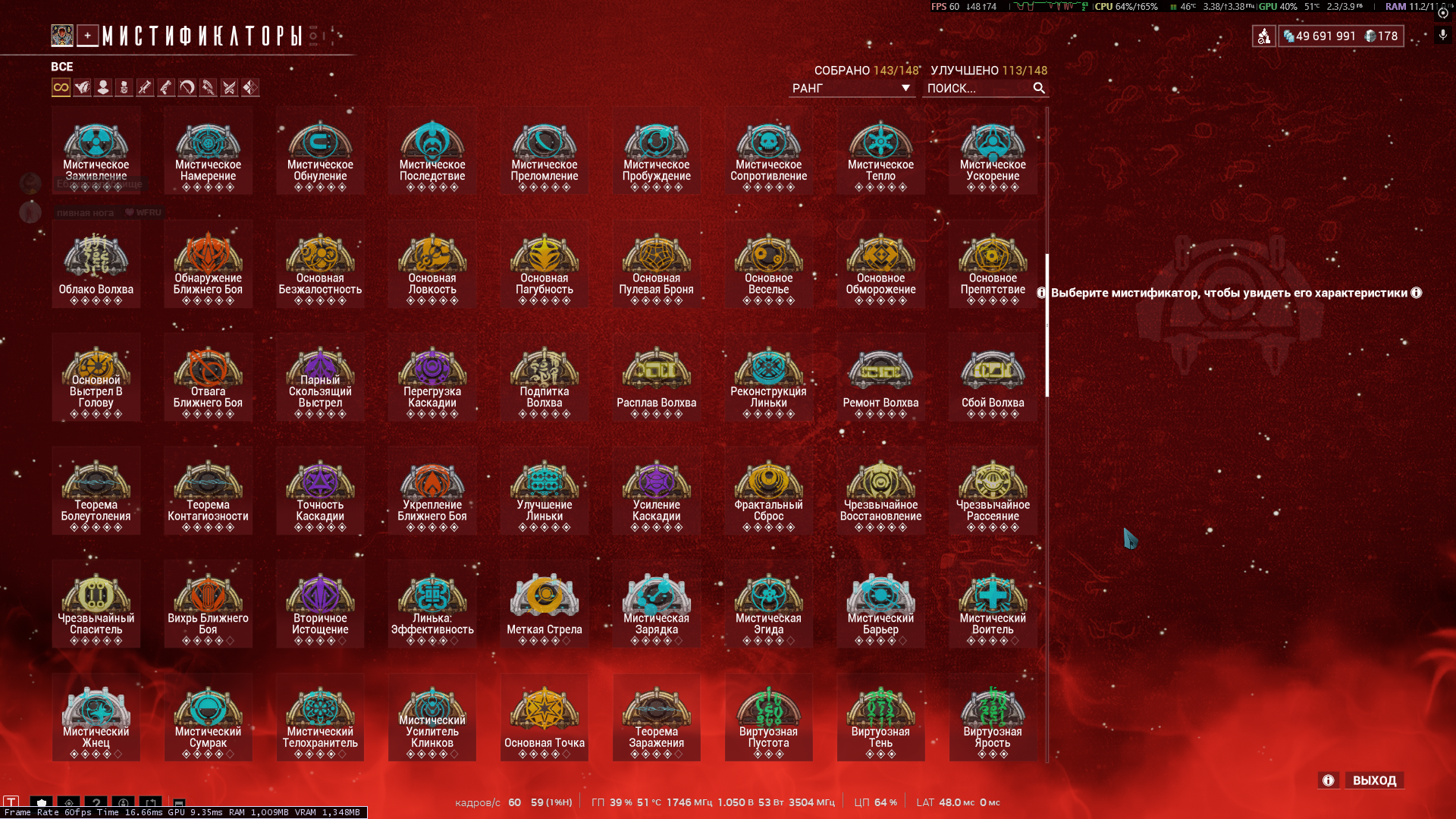1456x819 pixels.
Task: Select the Мистическое Преломление arcane
Action: [x=544, y=150]
